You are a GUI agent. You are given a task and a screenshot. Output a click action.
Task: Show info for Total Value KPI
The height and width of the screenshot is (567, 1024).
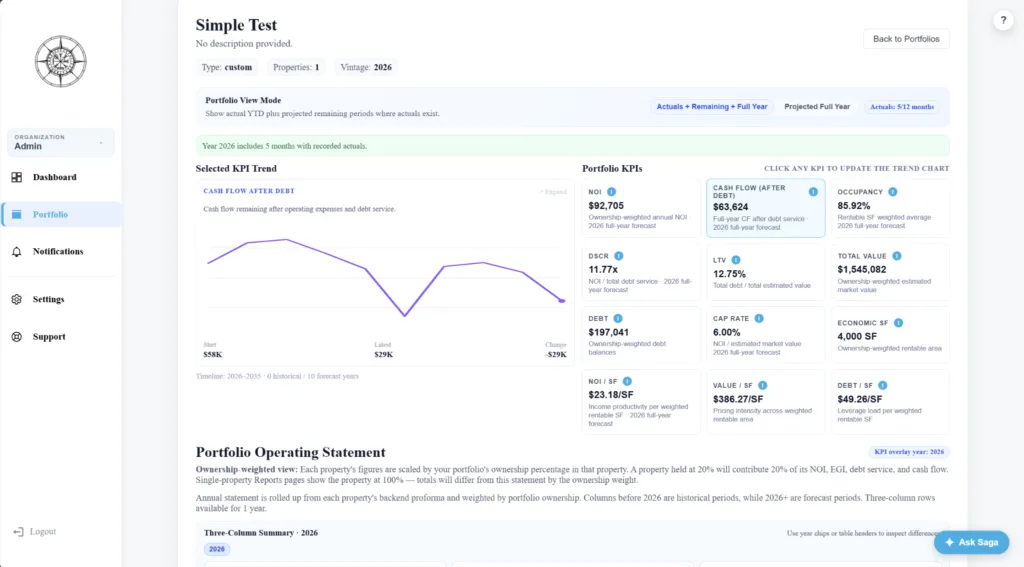pyautogui.click(x=897, y=256)
